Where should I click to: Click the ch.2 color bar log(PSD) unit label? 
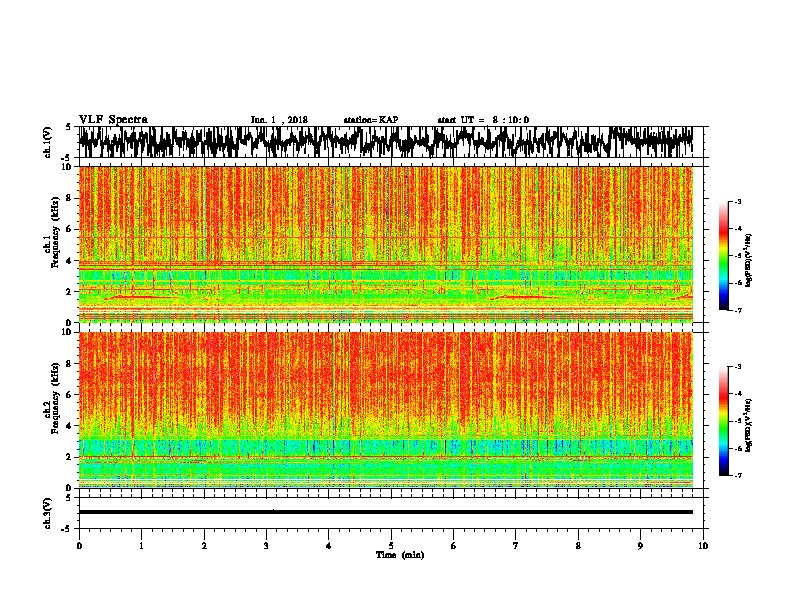click(749, 425)
